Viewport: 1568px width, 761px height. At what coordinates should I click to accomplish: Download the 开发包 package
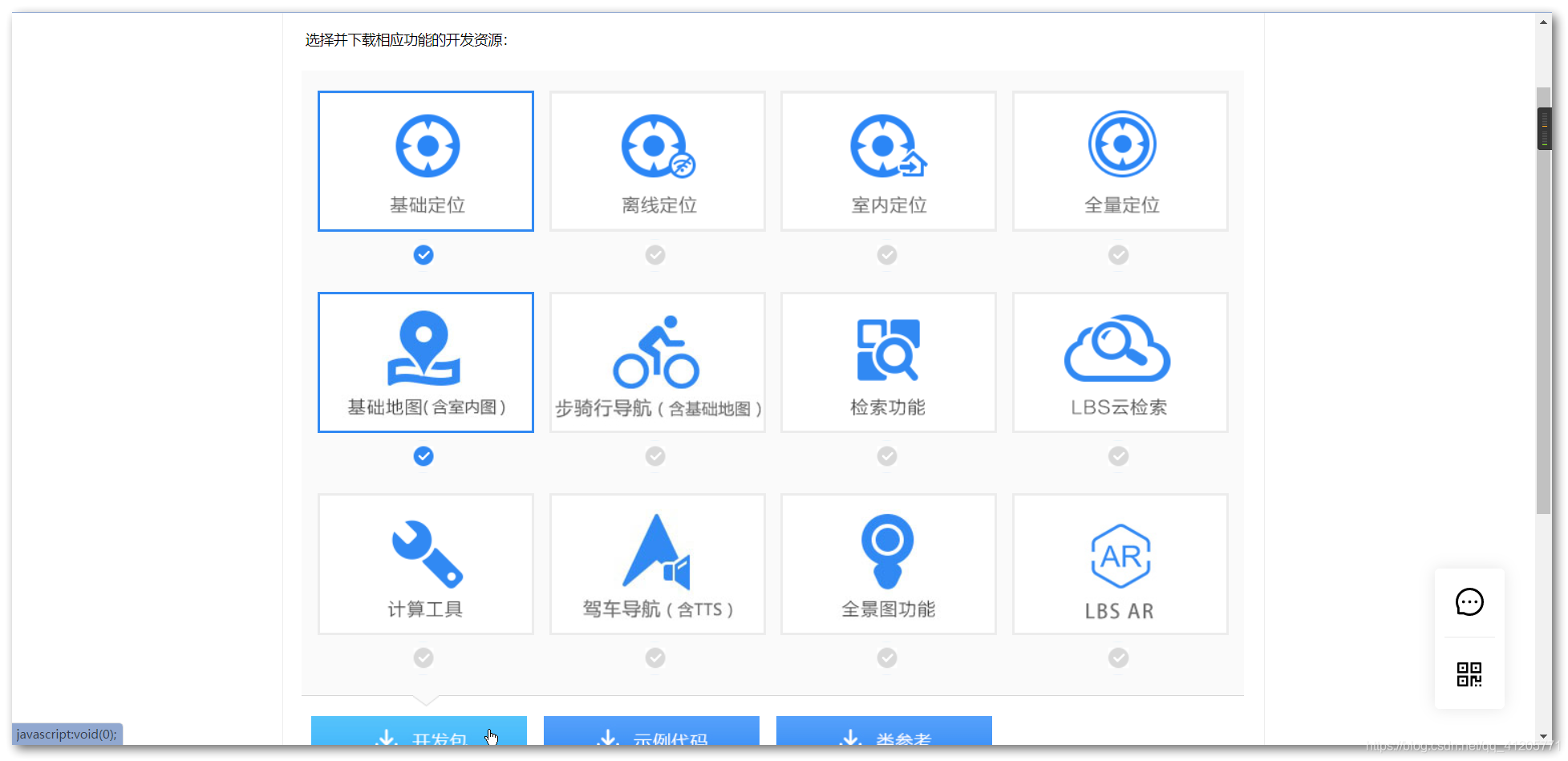click(x=419, y=731)
